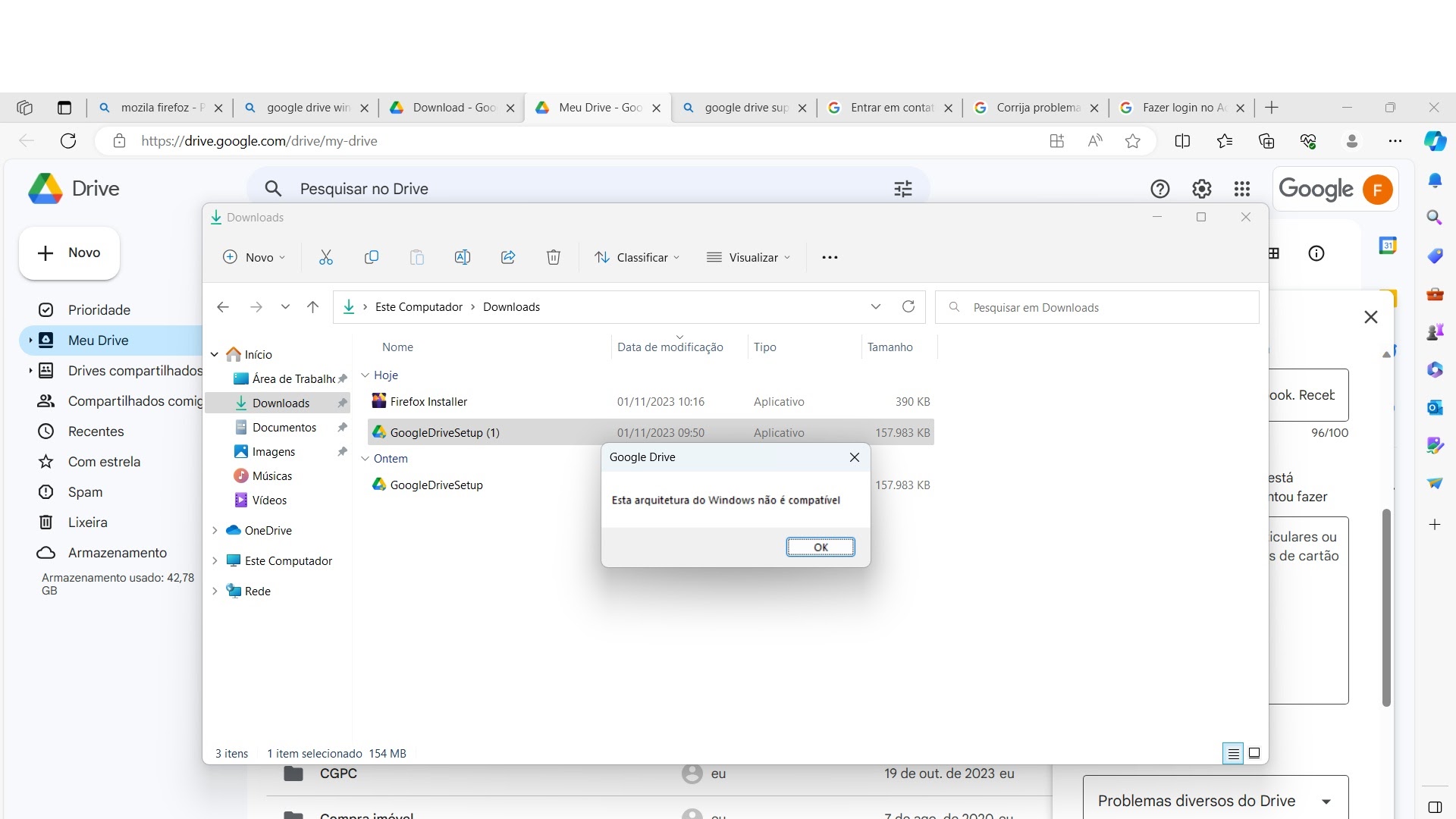Collapse the Ontem file group
The image size is (1456, 819).
point(365,459)
